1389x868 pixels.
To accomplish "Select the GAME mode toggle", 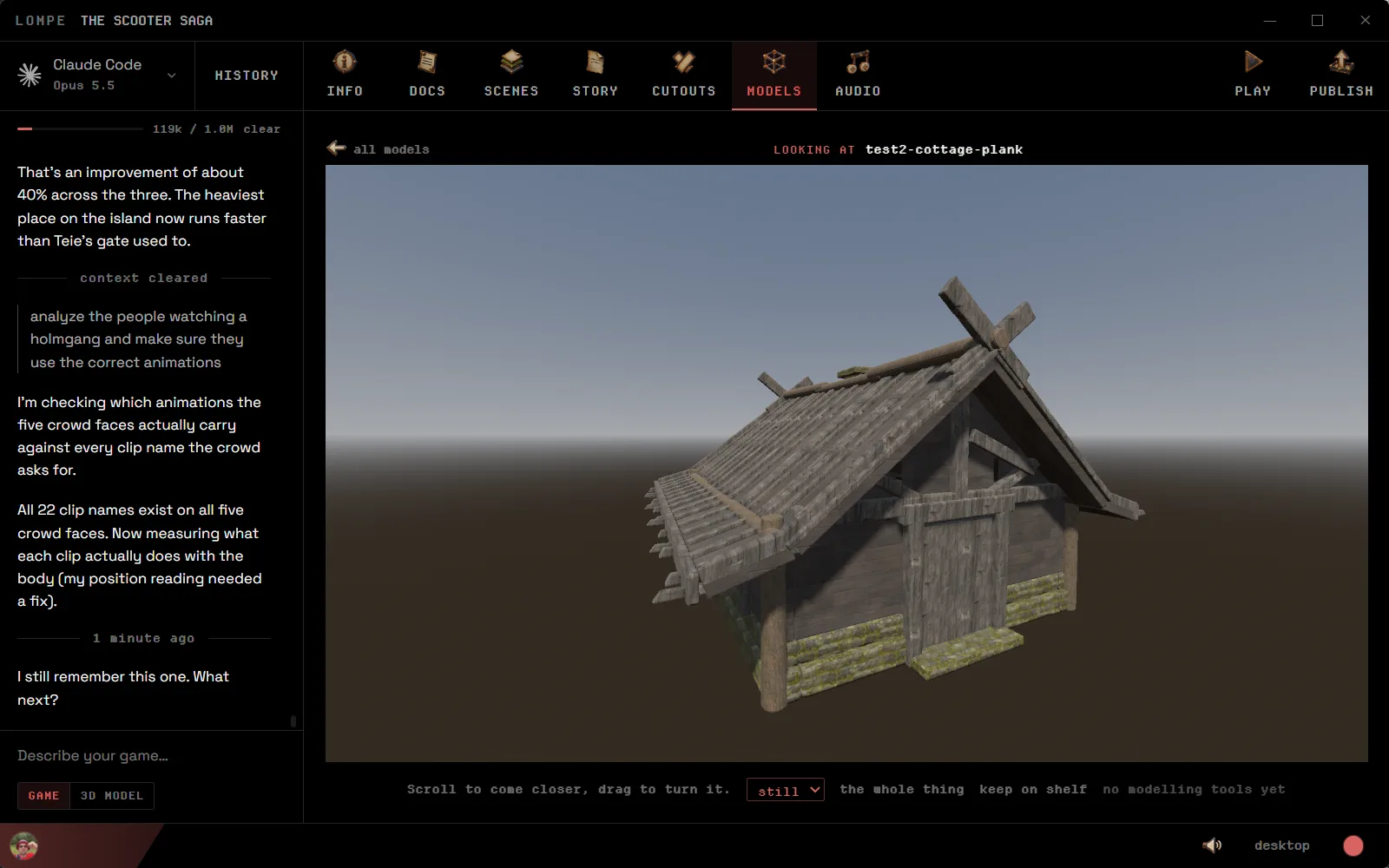I will 43,796.
